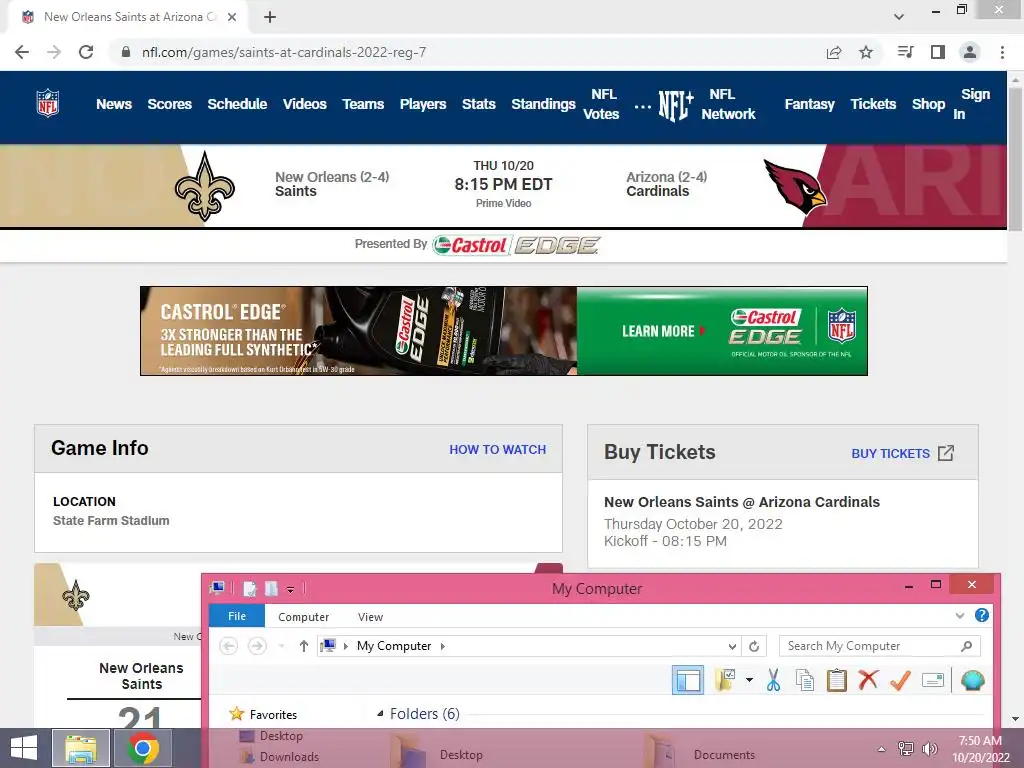Toggle Chrome side panel
Image resolution: width=1024 pixels, height=768 pixels.
tap(938, 52)
